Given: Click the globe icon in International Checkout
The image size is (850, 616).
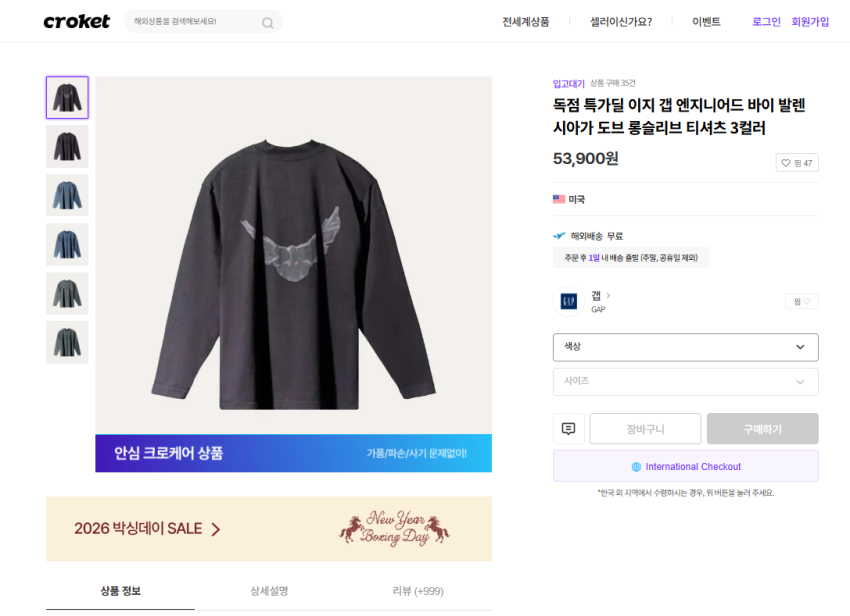Looking at the screenshot, I should tap(636, 467).
